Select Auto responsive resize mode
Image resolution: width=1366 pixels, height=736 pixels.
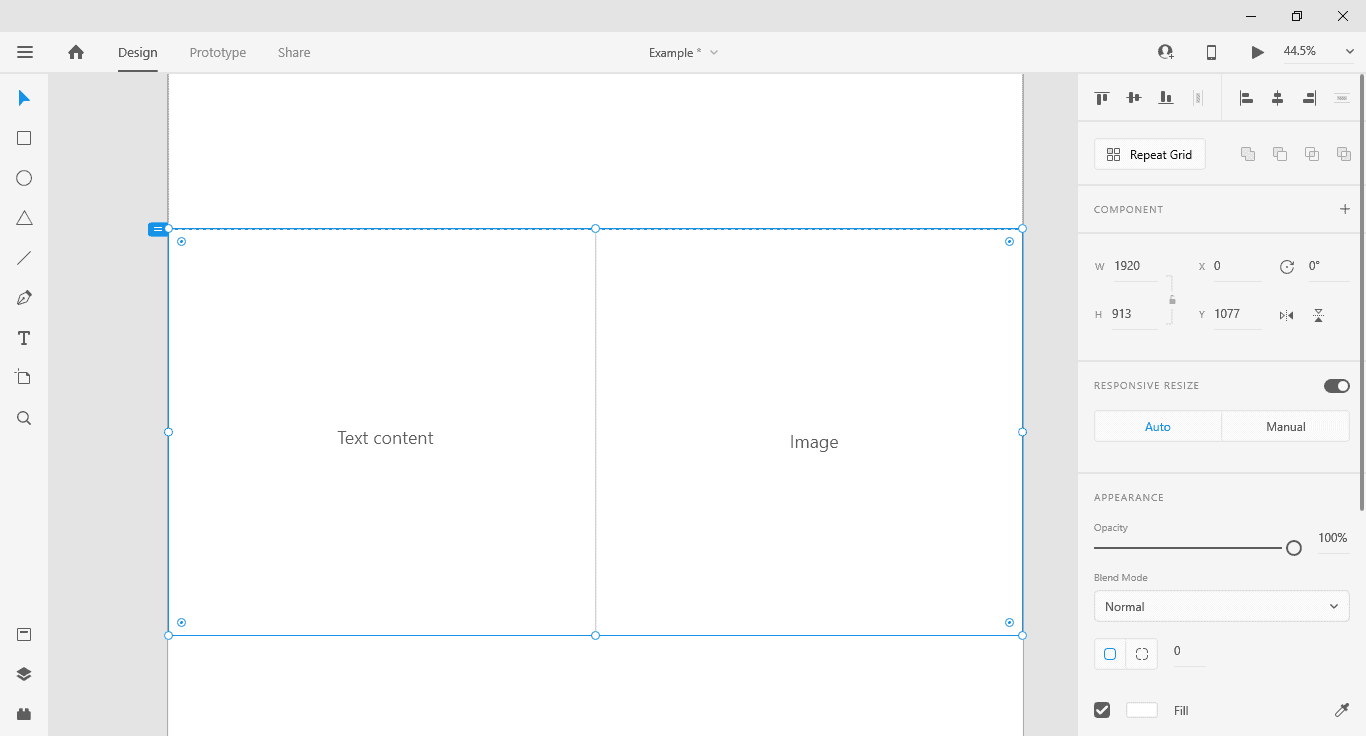coord(1158,427)
